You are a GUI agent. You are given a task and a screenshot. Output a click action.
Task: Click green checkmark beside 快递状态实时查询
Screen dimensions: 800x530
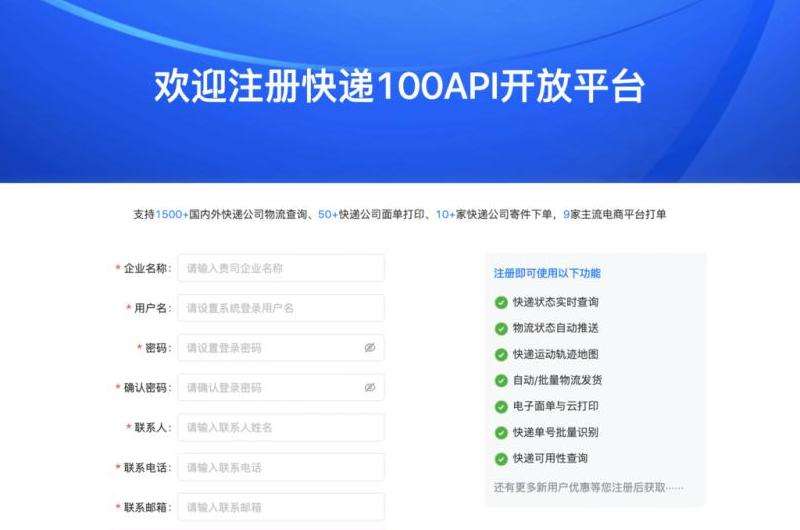(501, 302)
